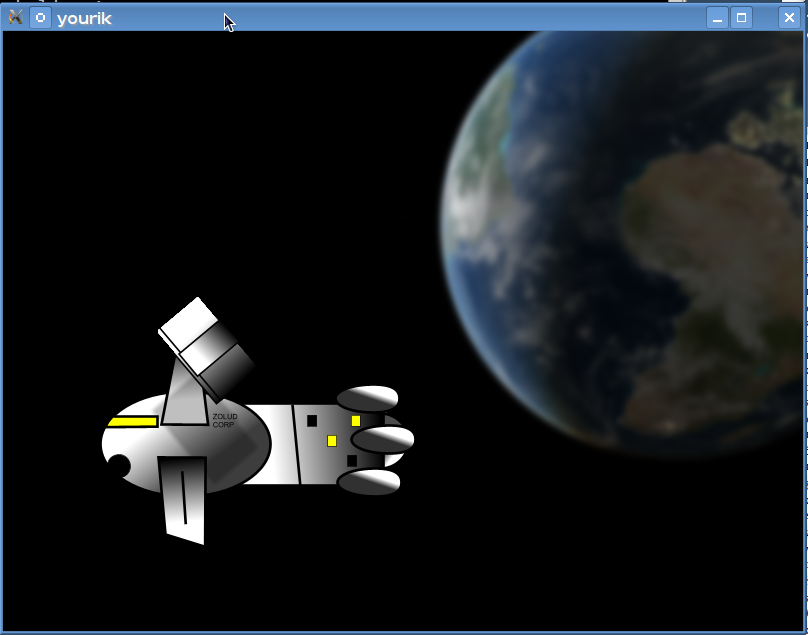Click the spaceship's middle engine pod
808x635 pixels.
tap(383, 439)
